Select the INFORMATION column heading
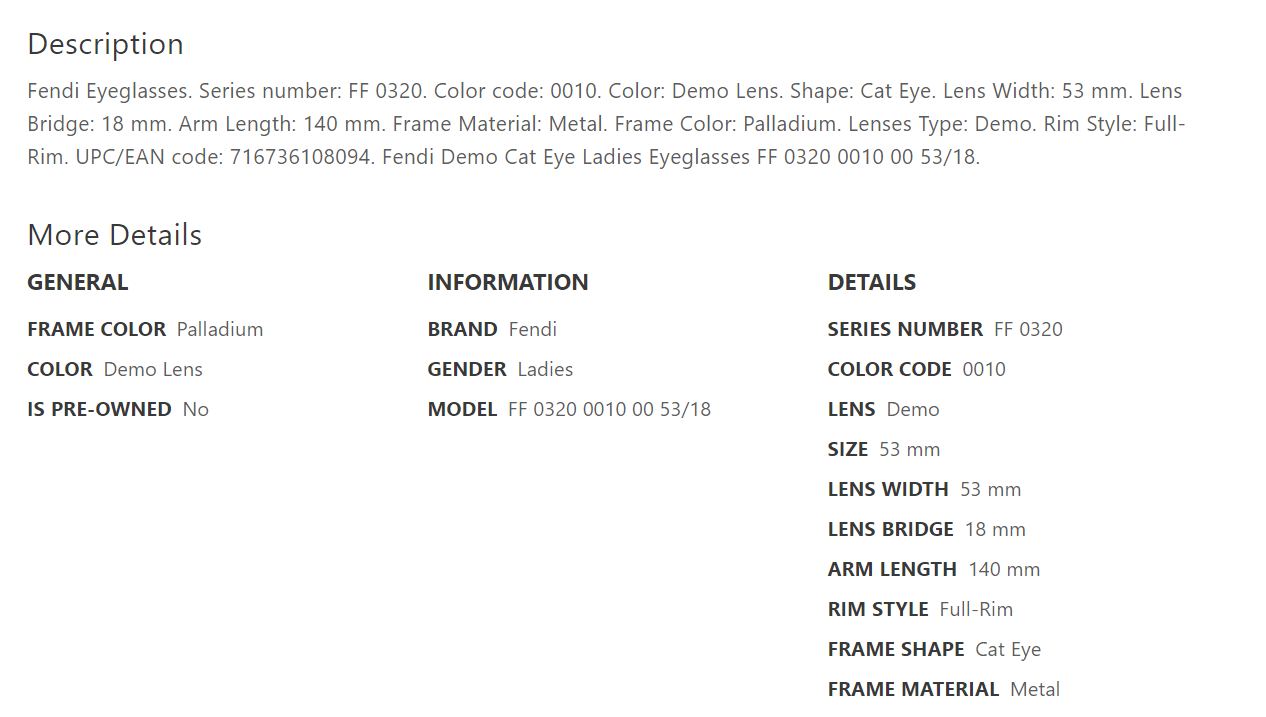This screenshot has height=717, width=1266. point(507,282)
